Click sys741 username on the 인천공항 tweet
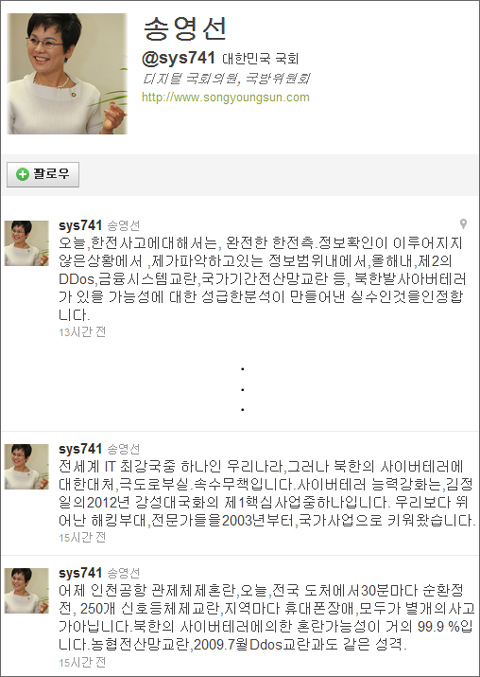Screen dimensions: 480x677 [80, 573]
